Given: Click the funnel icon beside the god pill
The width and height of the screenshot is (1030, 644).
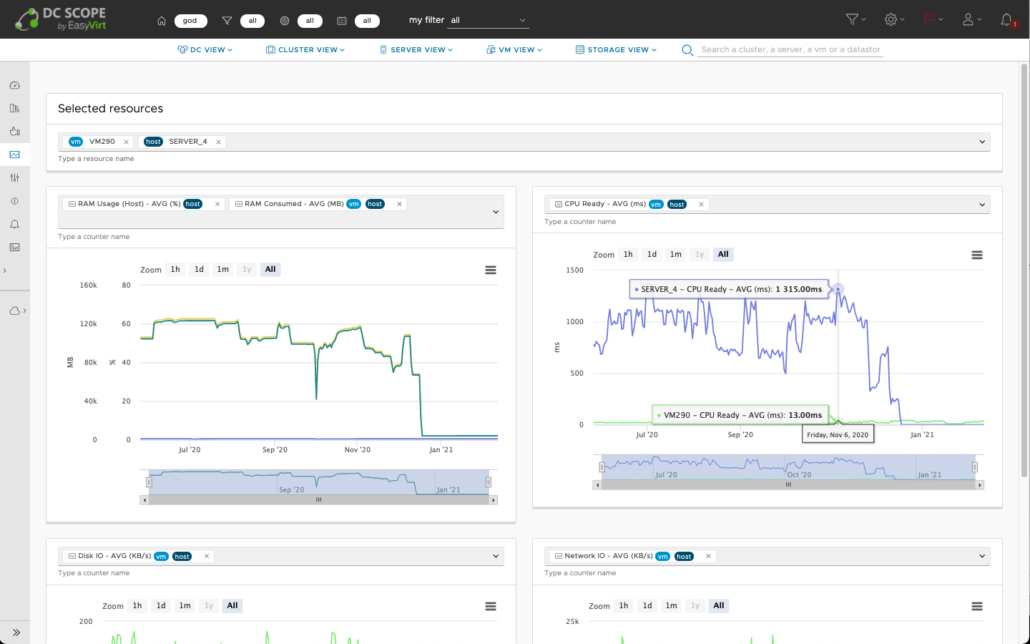Looking at the screenshot, I should [227, 21].
